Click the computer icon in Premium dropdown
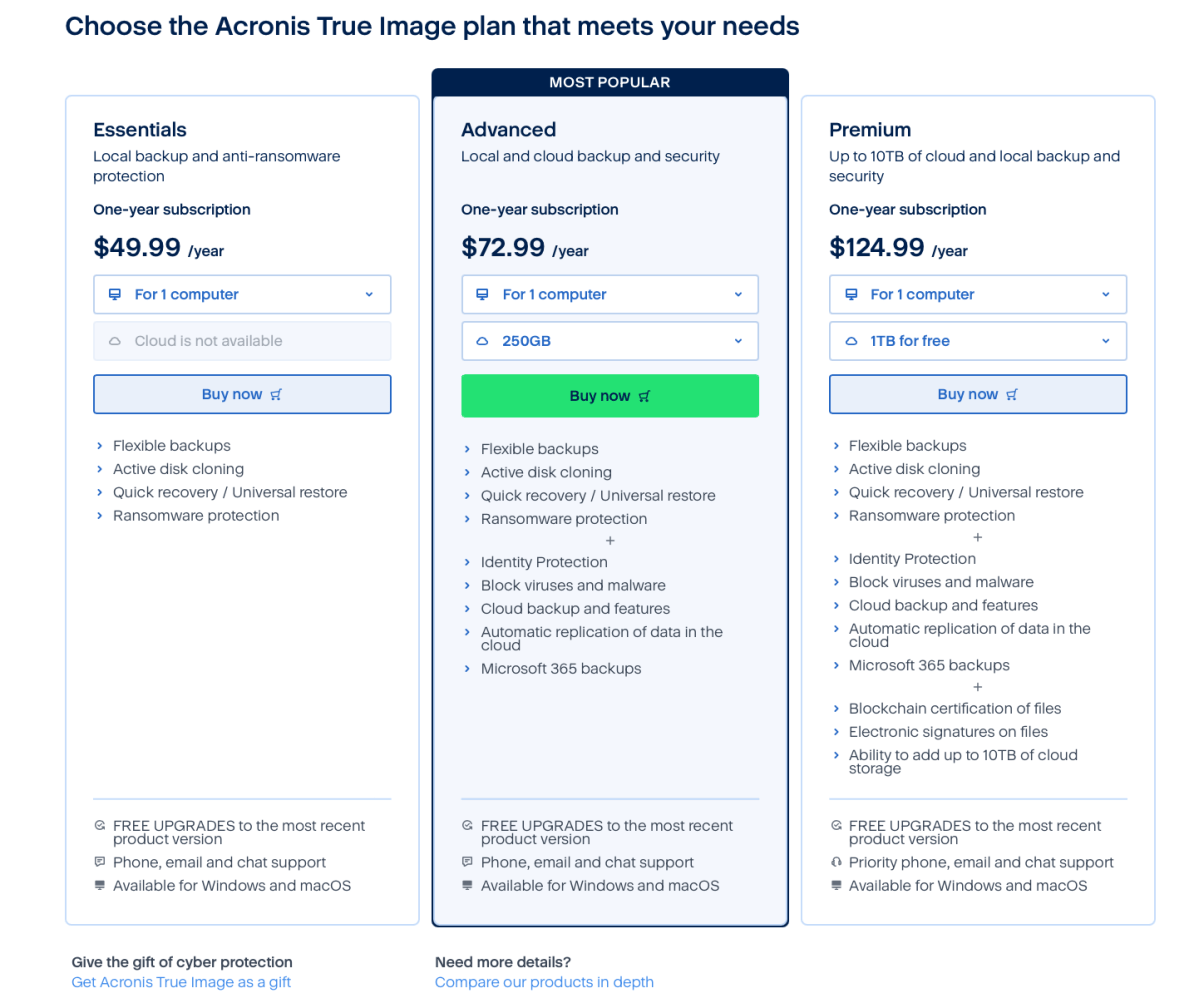The image size is (1199, 1003). [x=851, y=294]
